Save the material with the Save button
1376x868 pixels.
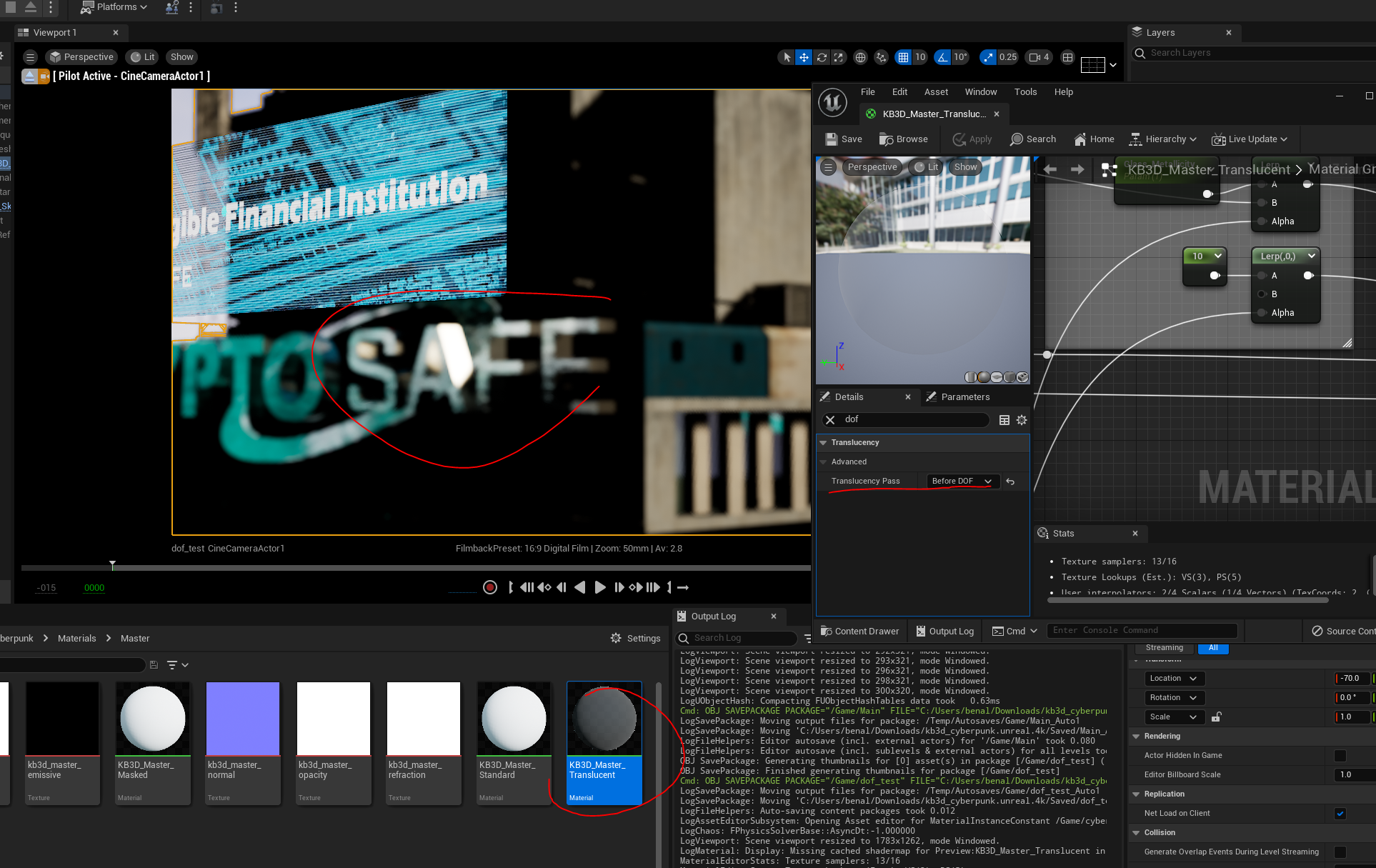pyautogui.click(x=844, y=139)
